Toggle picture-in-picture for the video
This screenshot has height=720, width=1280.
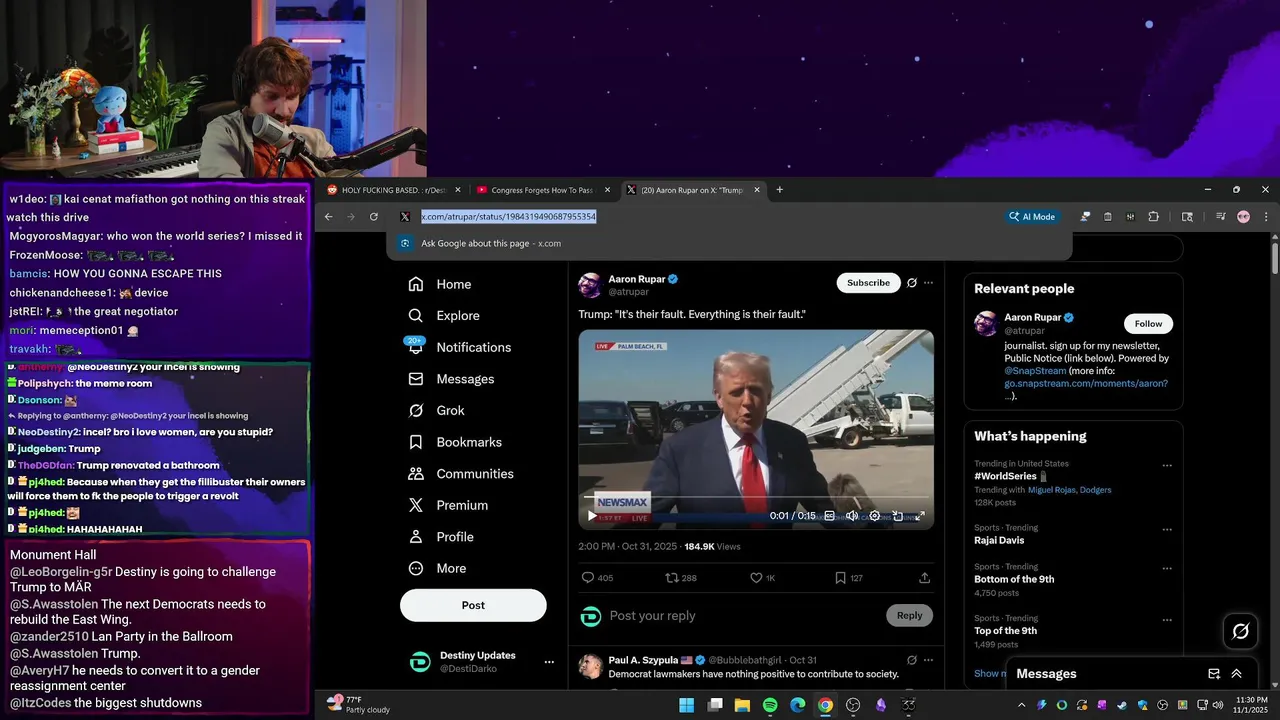click(x=897, y=516)
